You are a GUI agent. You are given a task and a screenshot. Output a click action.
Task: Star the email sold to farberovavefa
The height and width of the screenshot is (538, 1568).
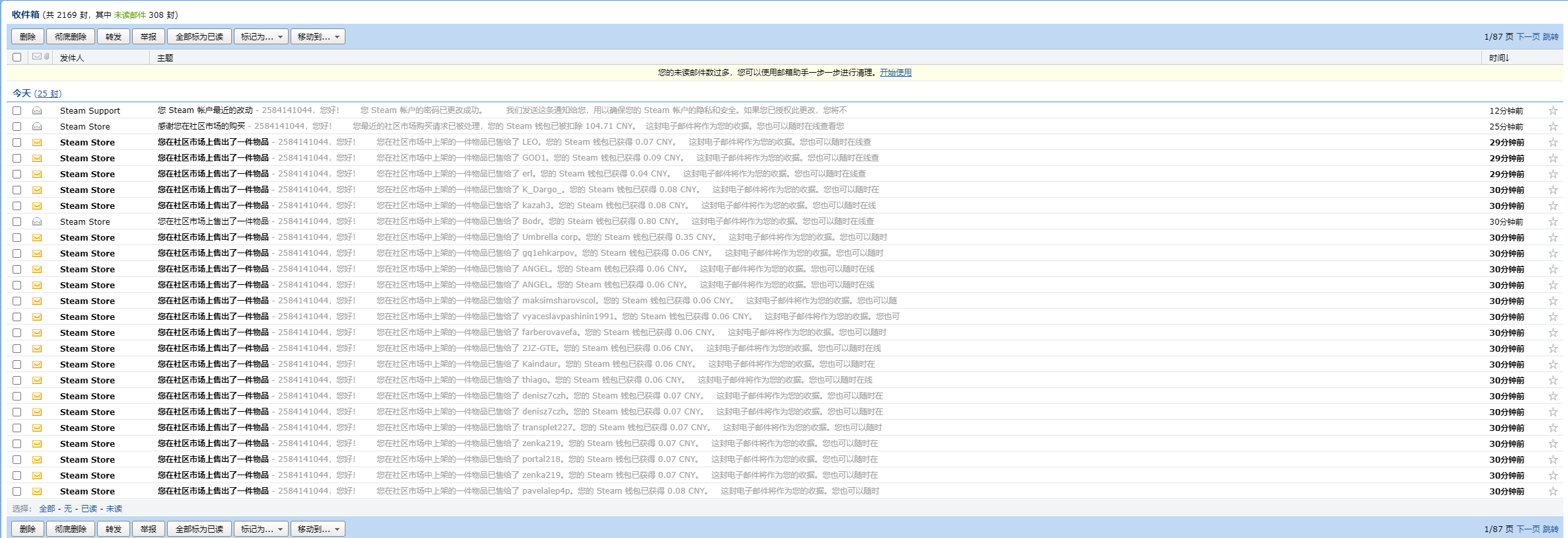pyautogui.click(x=1553, y=332)
